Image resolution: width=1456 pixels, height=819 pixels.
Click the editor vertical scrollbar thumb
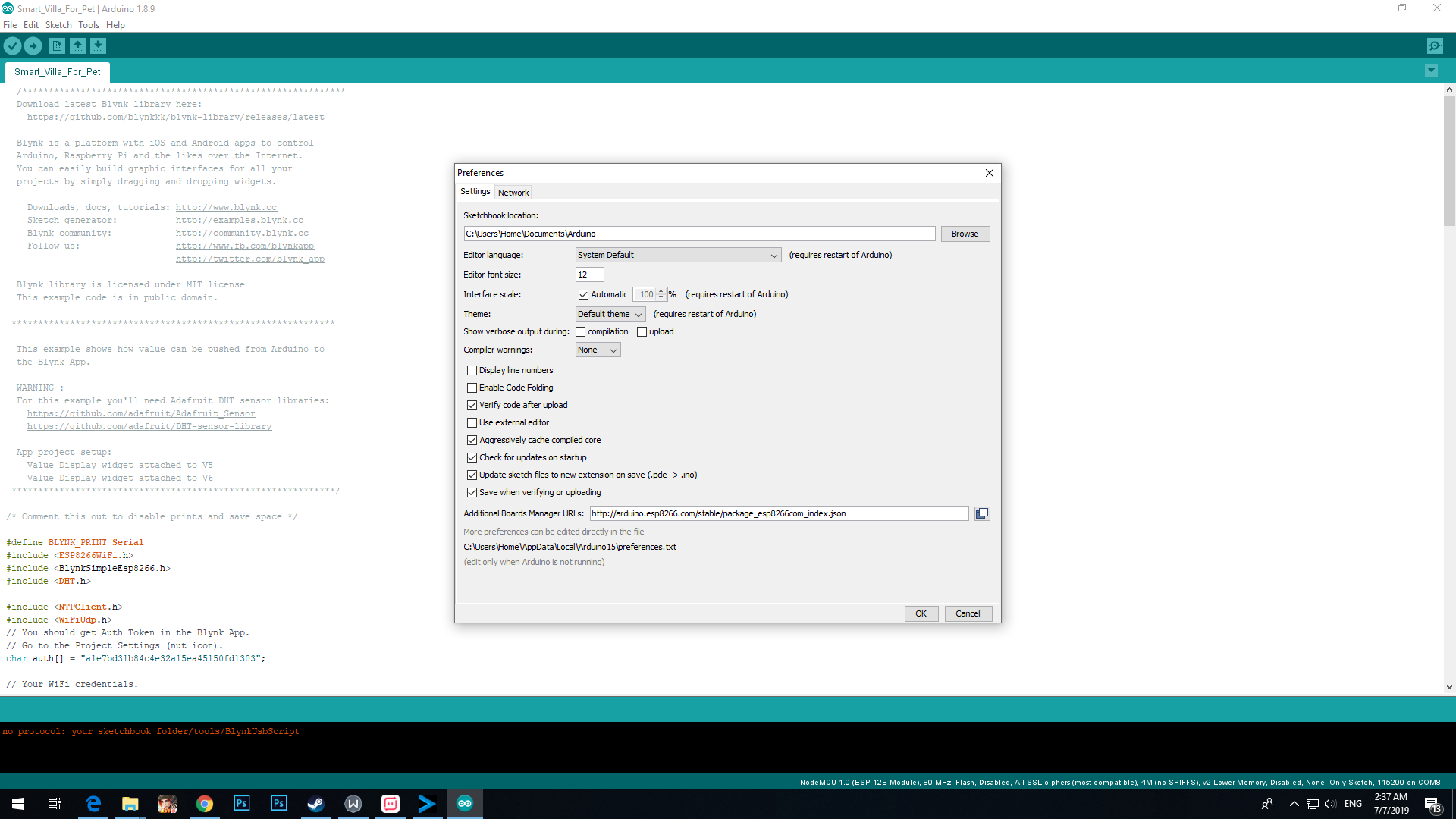click(x=1449, y=159)
